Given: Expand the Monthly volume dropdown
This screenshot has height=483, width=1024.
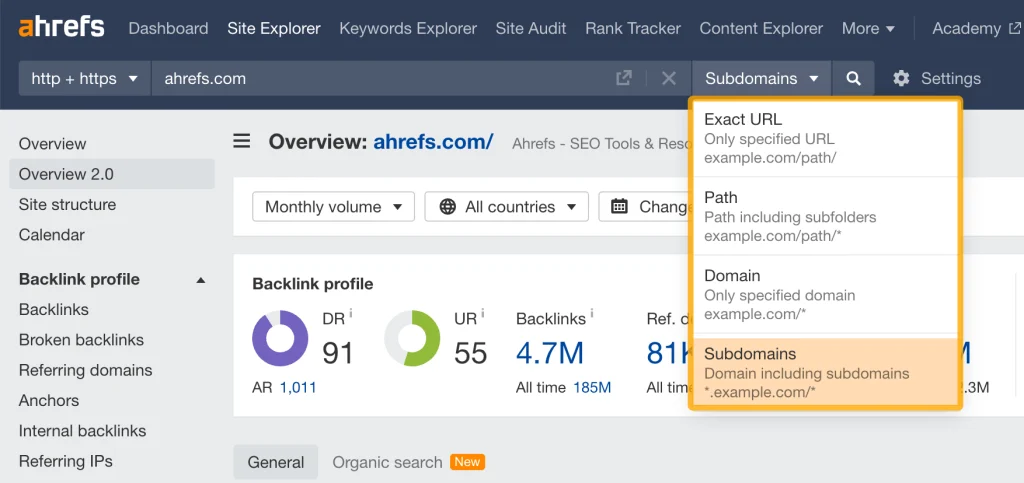Looking at the screenshot, I should (333, 207).
